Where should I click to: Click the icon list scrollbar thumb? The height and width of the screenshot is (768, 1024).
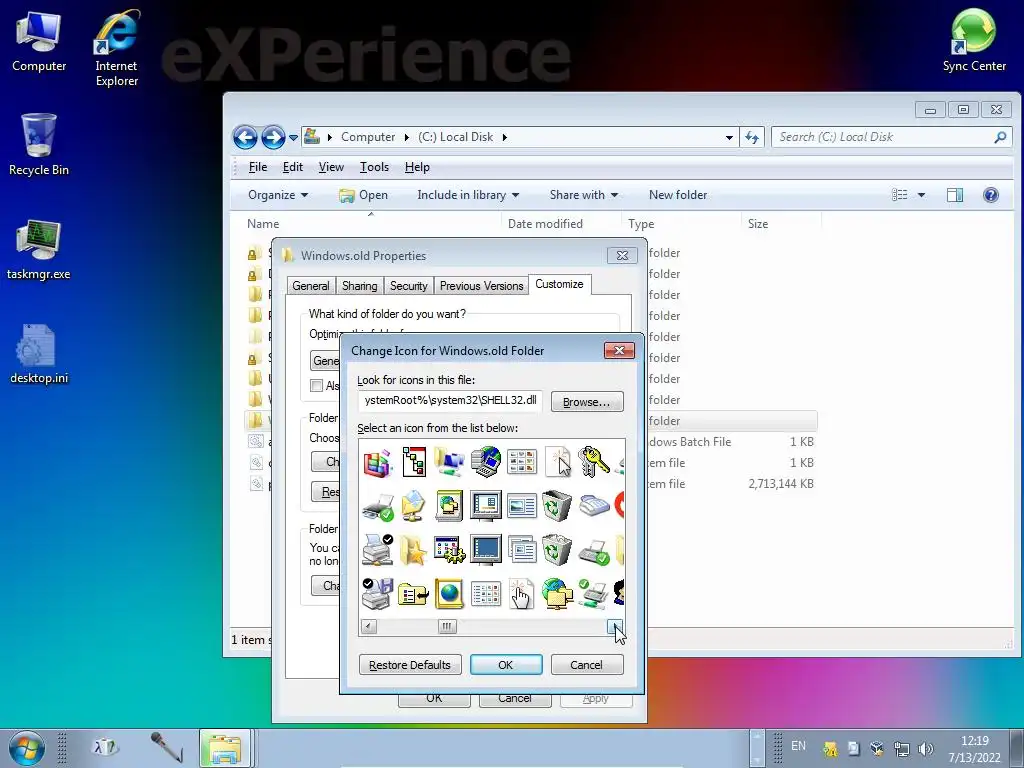click(447, 627)
